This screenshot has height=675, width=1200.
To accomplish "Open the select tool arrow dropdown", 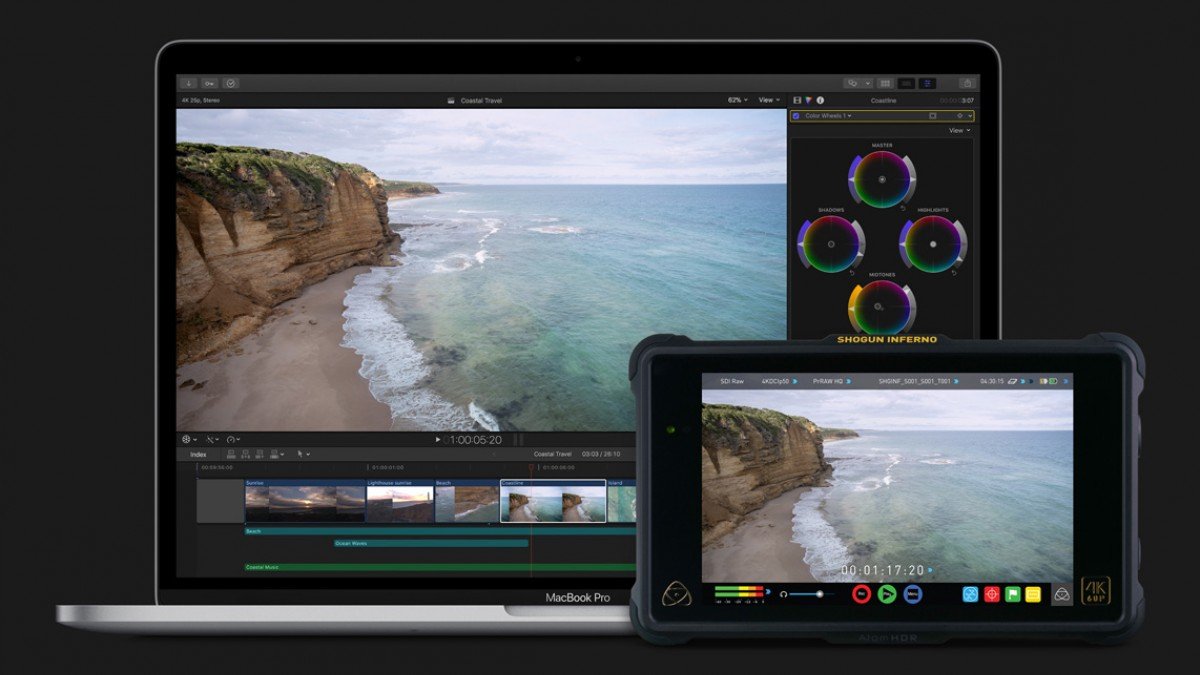I will pos(303,454).
